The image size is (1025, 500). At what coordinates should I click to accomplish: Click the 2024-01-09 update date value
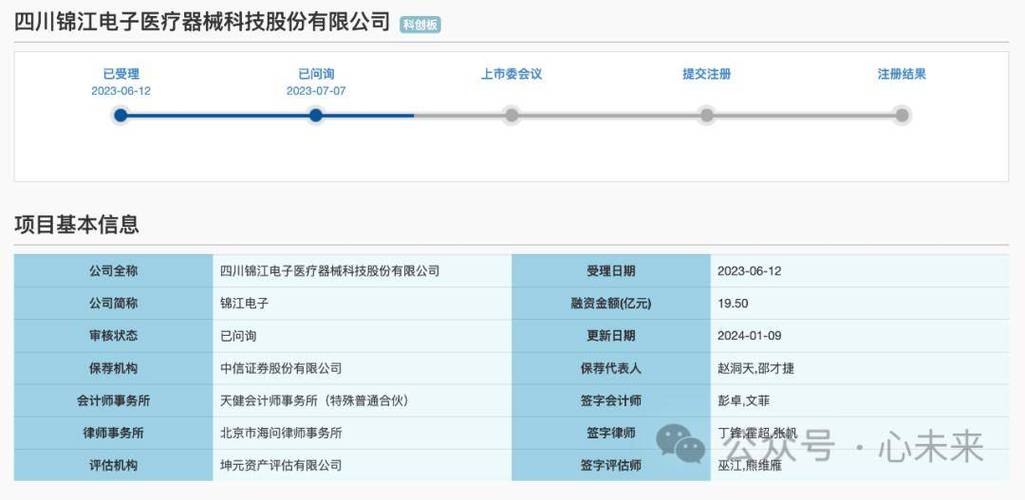tap(749, 336)
